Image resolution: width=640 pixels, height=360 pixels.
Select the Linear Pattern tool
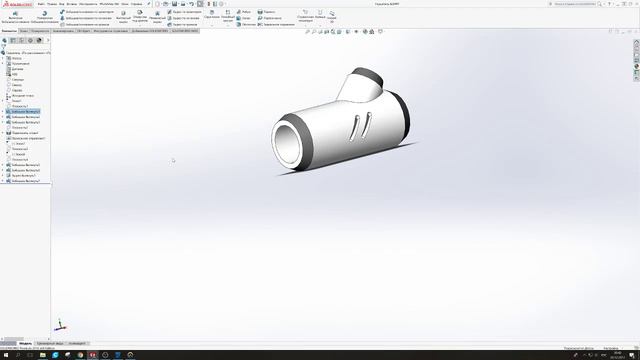pos(228,16)
